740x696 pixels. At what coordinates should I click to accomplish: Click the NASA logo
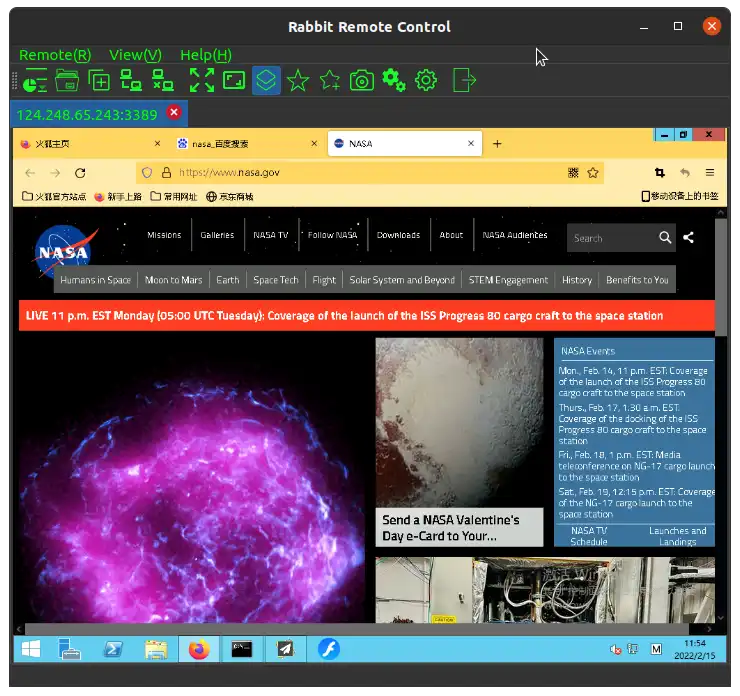[x=65, y=251]
